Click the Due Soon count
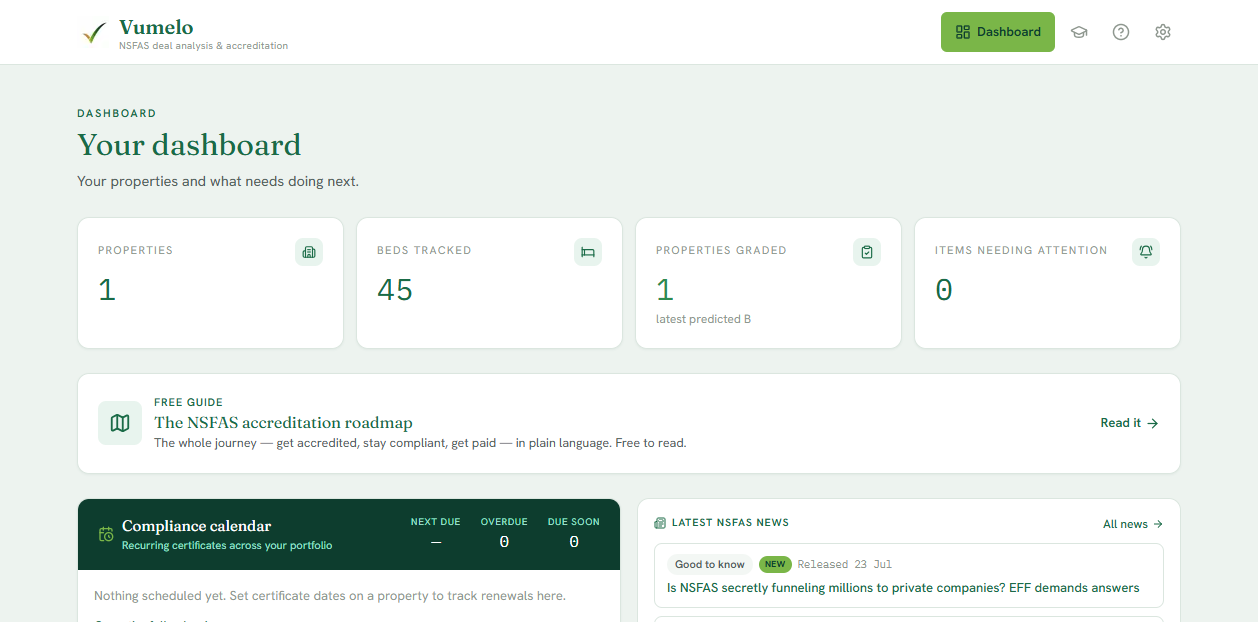Screen dimensions: 1258x622 point(574,542)
